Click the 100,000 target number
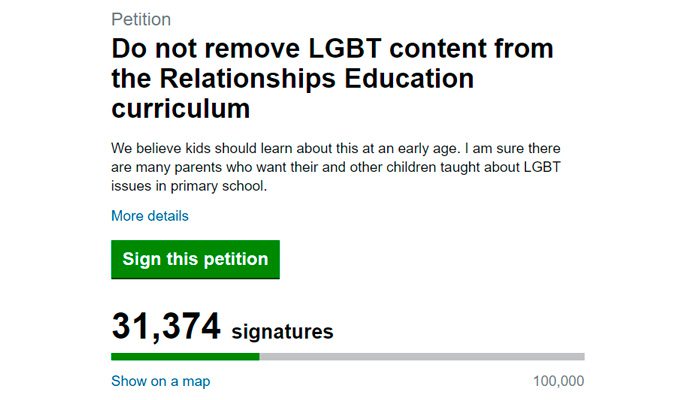Screen dimensions: 700x400 pyautogui.click(x=559, y=381)
